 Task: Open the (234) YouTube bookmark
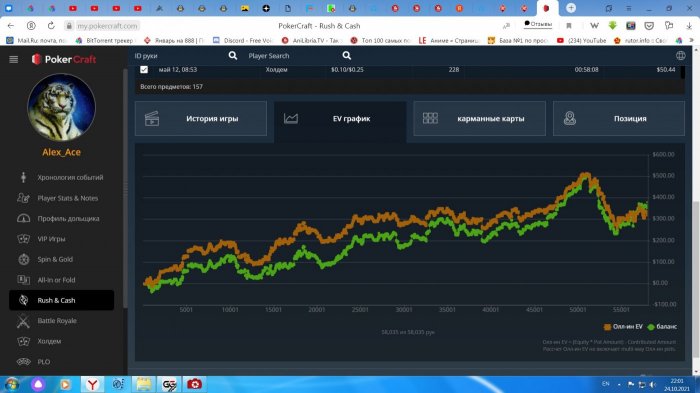click(582, 40)
